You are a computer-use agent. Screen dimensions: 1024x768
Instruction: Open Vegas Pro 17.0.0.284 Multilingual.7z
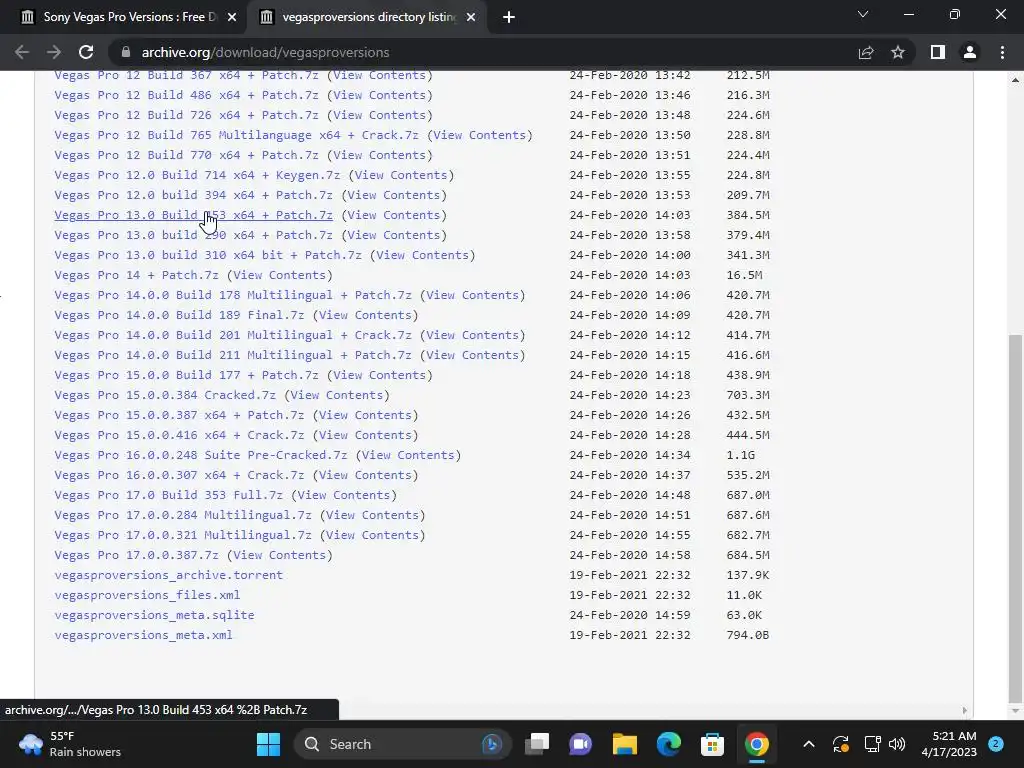click(183, 515)
